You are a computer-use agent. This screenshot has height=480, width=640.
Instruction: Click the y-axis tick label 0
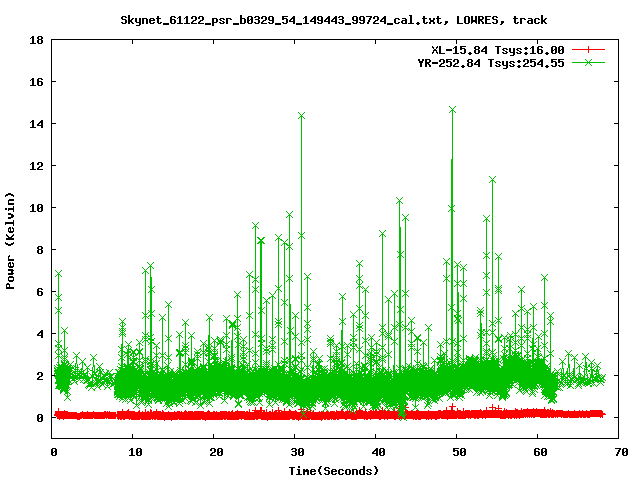point(38,418)
